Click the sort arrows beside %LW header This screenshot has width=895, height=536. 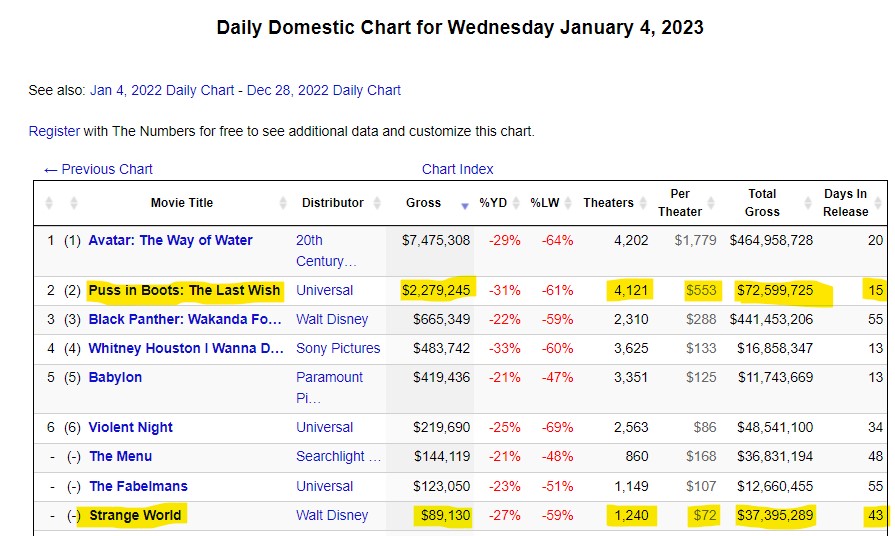point(570,203)
